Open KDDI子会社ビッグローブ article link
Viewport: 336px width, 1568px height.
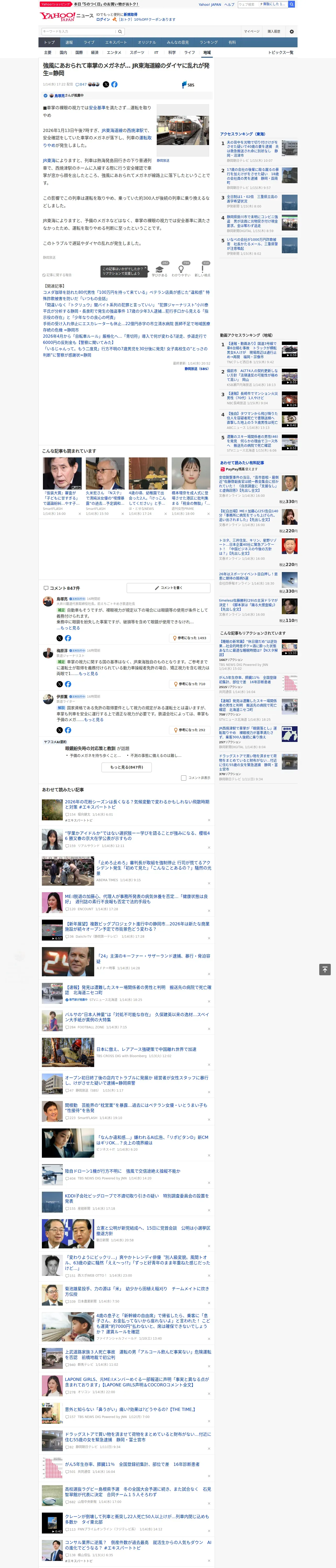point(137,1198)
